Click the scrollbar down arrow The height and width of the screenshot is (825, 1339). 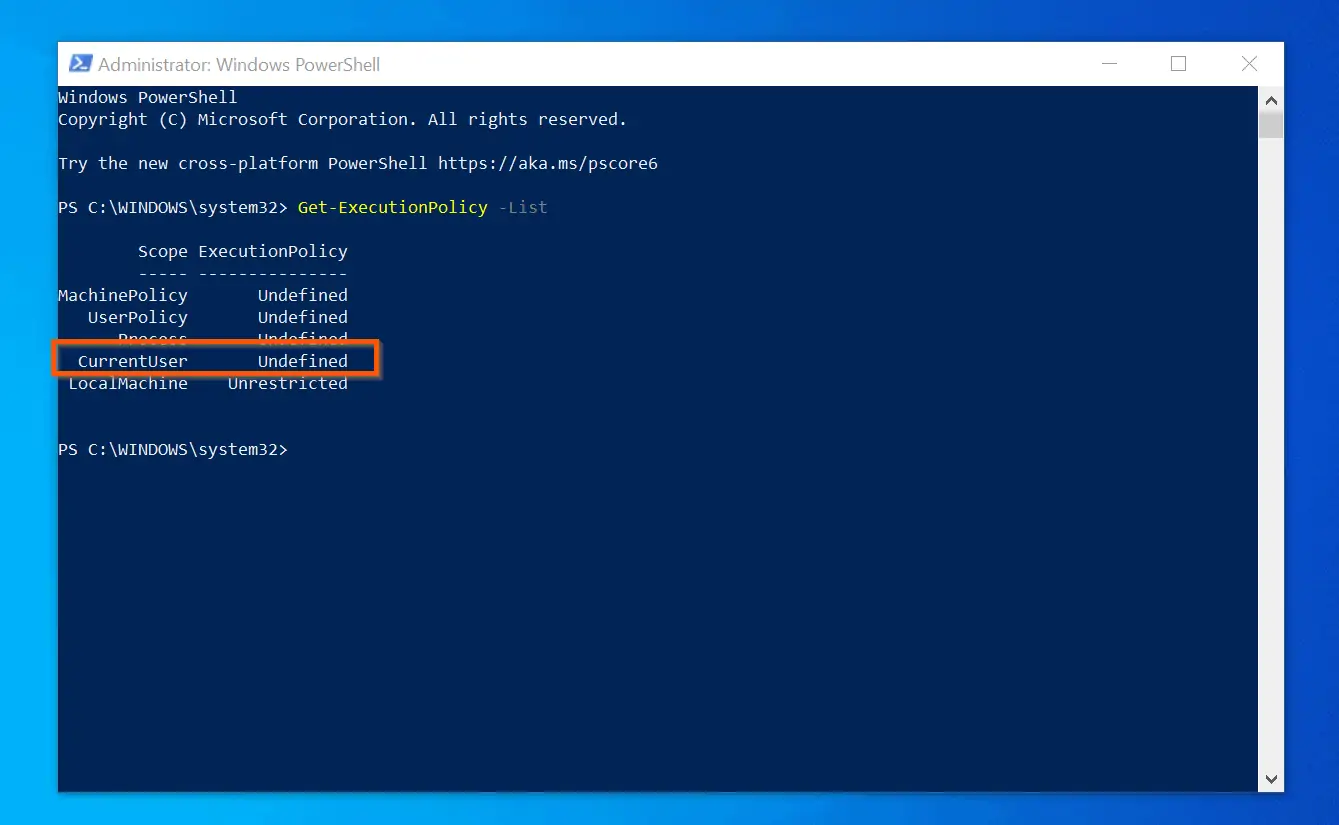coord(1271,779)
